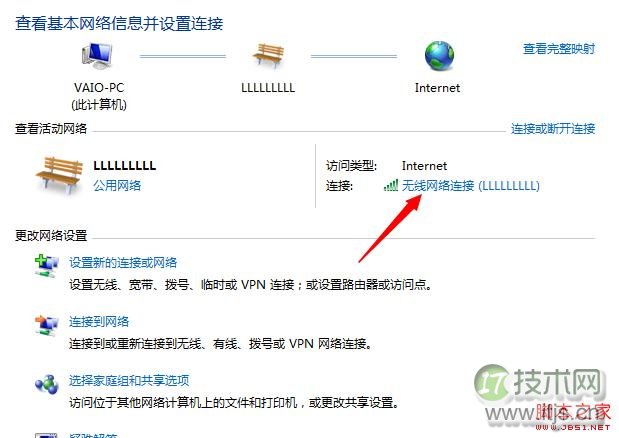Image resolution: width=619 pixels, height=438 pixels.
Task: Open 连接或断开连接 link
Action: pyautogui.click(x=553, y=129)
